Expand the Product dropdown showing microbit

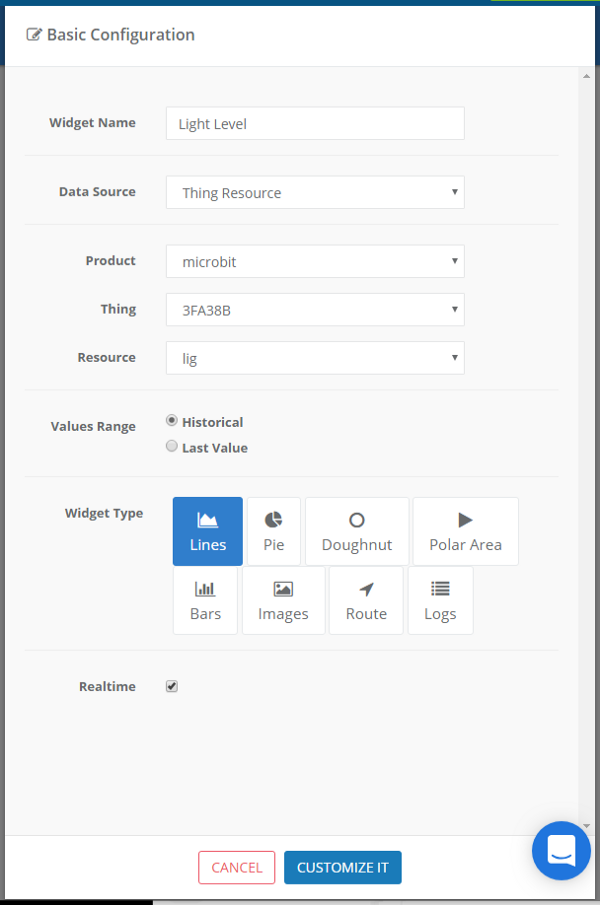tap(315, 261)
